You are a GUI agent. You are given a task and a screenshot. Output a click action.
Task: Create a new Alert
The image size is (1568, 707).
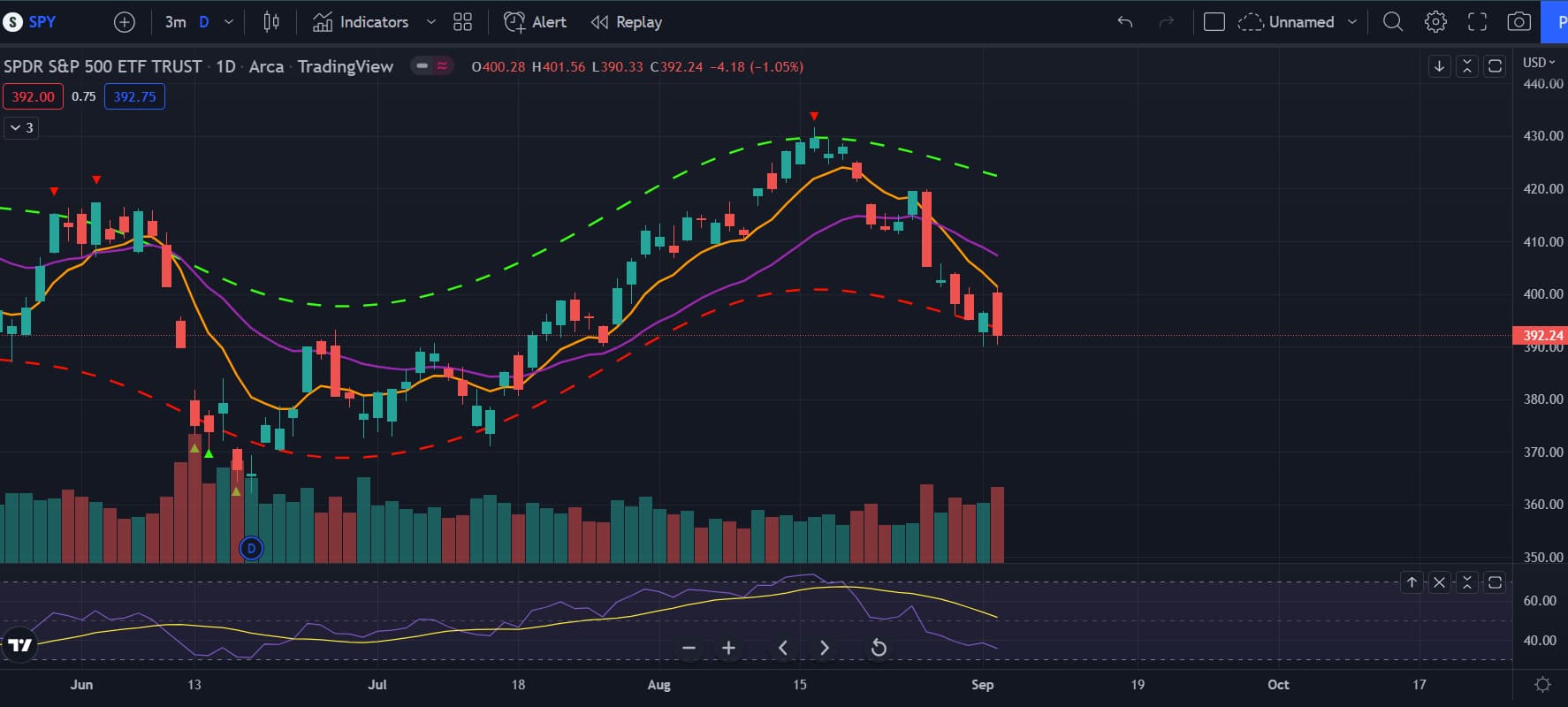coord(535,22)
